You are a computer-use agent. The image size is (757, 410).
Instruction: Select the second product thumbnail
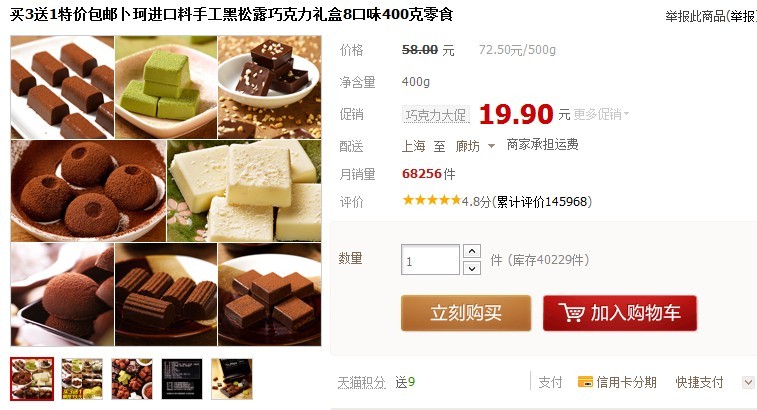pyautogui.click(x=82, y=379)
